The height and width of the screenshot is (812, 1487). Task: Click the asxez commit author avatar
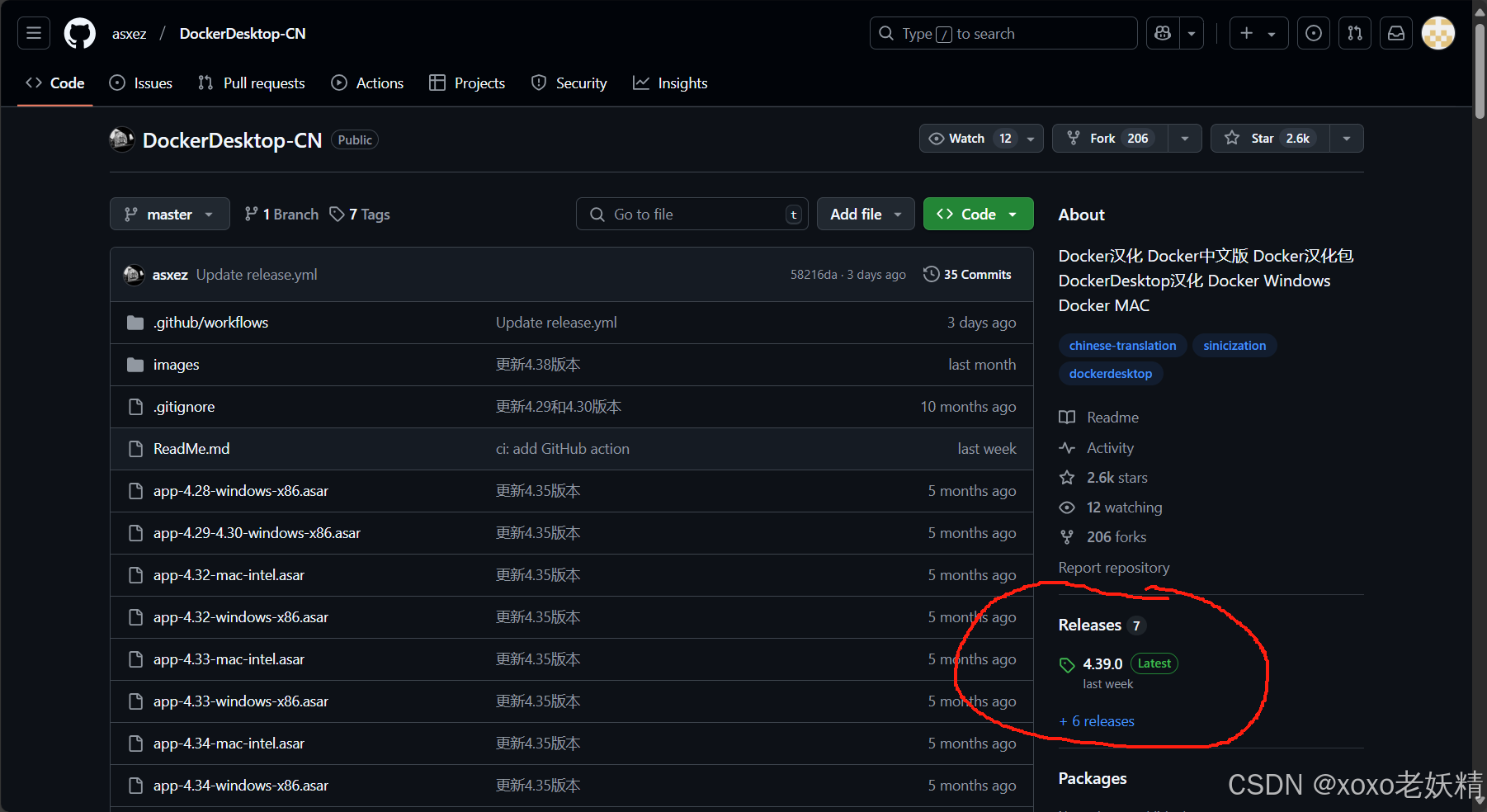tap(134, 275)
